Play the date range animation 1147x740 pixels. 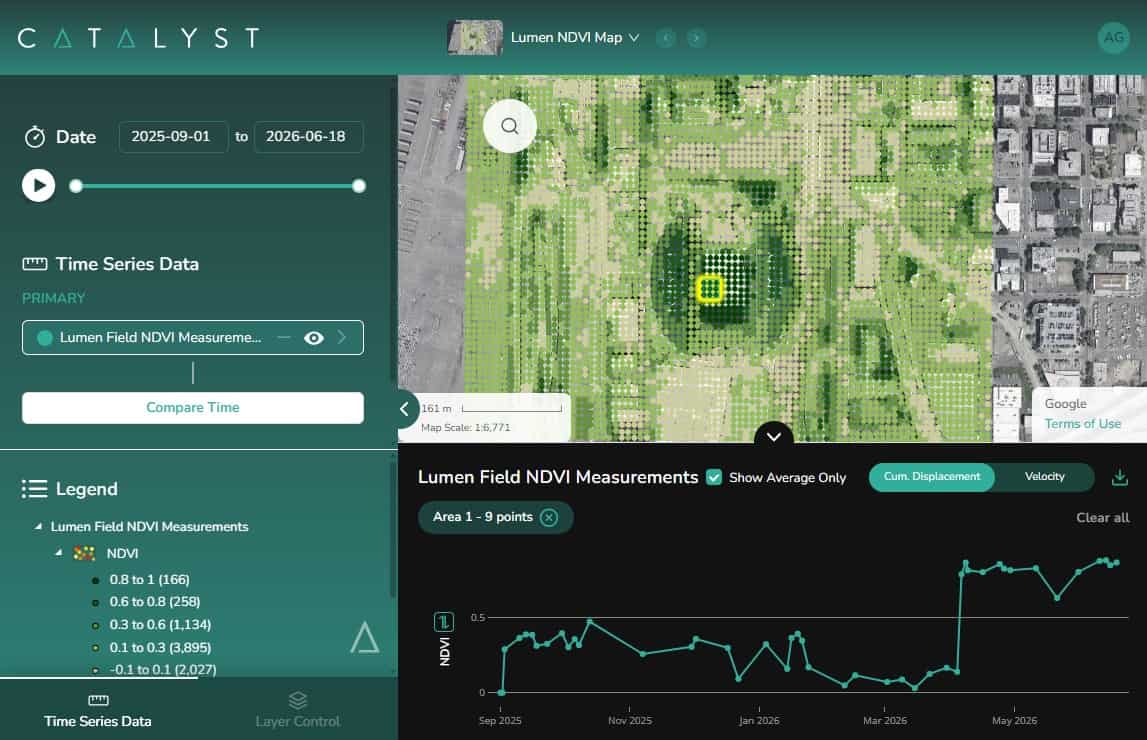[x=39, y=186]
